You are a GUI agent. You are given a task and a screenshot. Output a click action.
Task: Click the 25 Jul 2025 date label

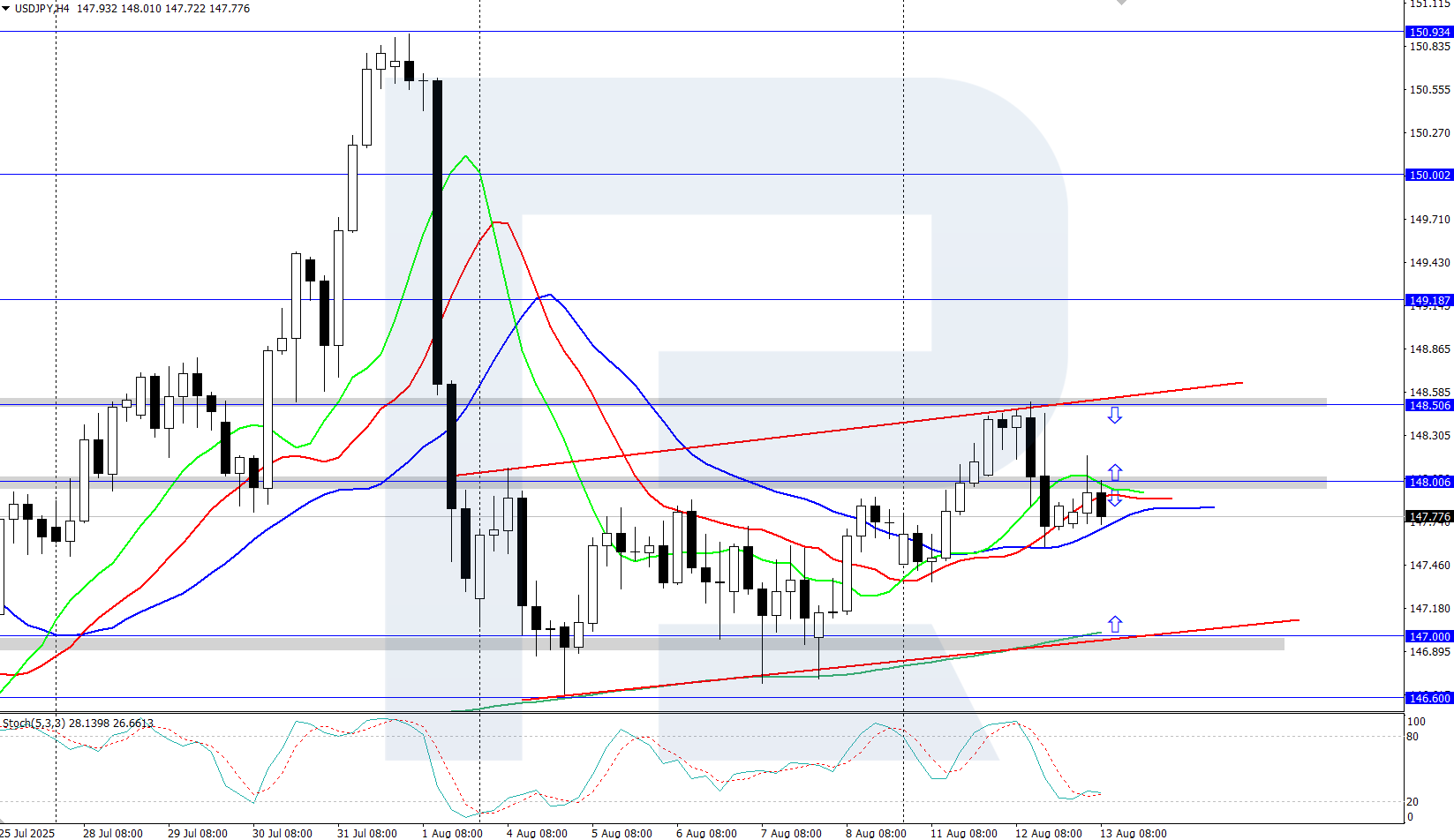[27, 833]
